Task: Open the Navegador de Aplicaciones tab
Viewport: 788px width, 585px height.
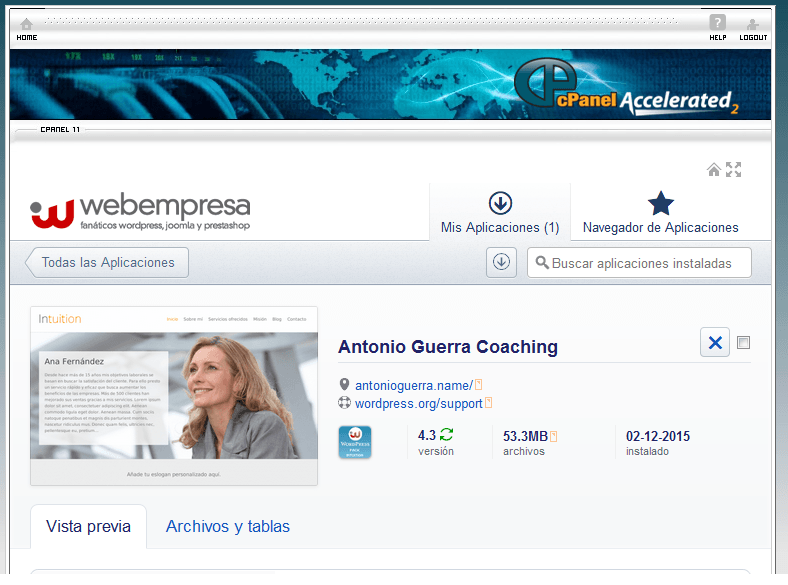Action: tap(660, 212)
